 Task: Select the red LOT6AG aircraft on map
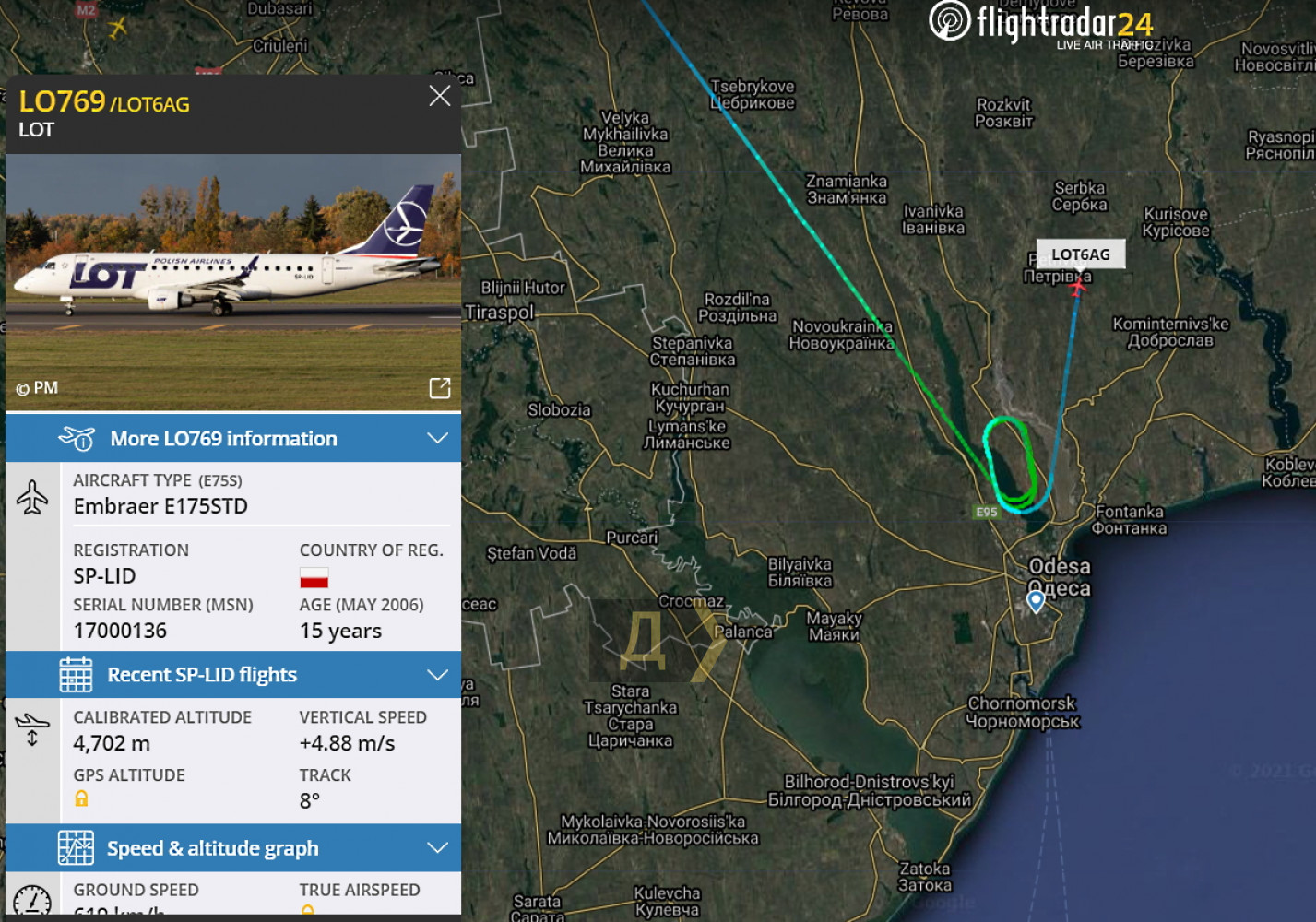[1077, 288]
